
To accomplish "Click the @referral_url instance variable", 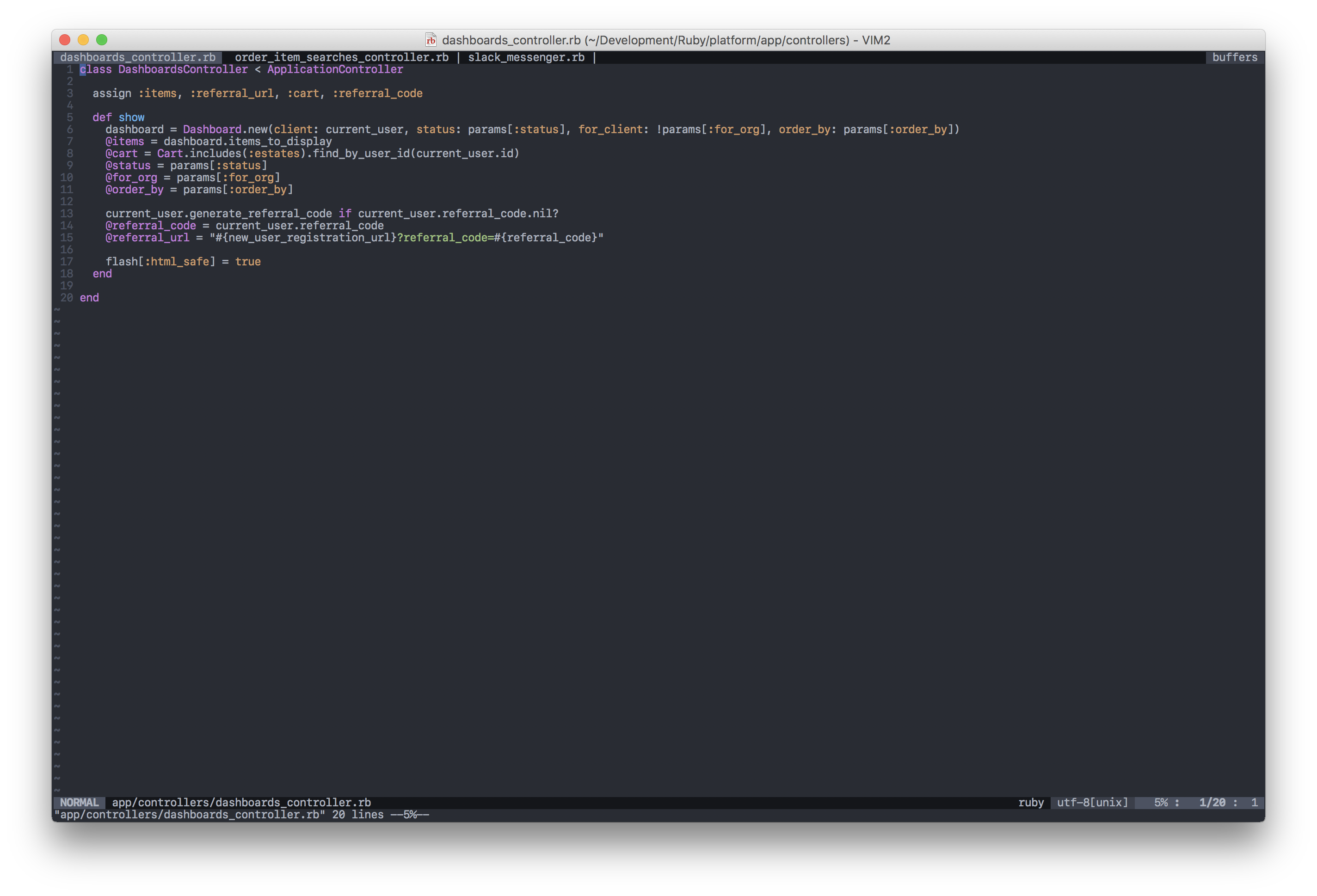I will point(148,238).
